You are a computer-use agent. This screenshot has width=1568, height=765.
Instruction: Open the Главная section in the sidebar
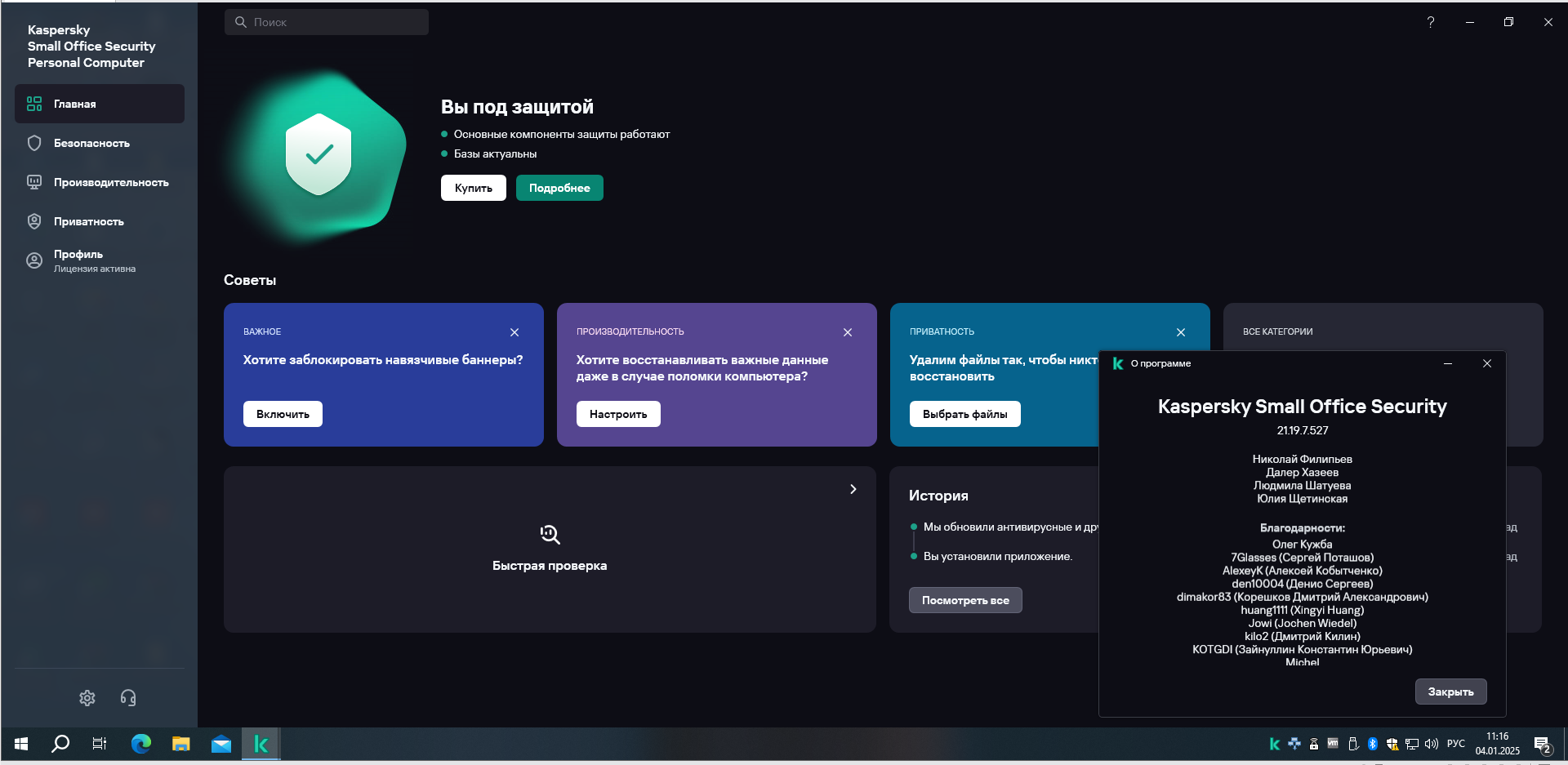[x=100, y=104]
